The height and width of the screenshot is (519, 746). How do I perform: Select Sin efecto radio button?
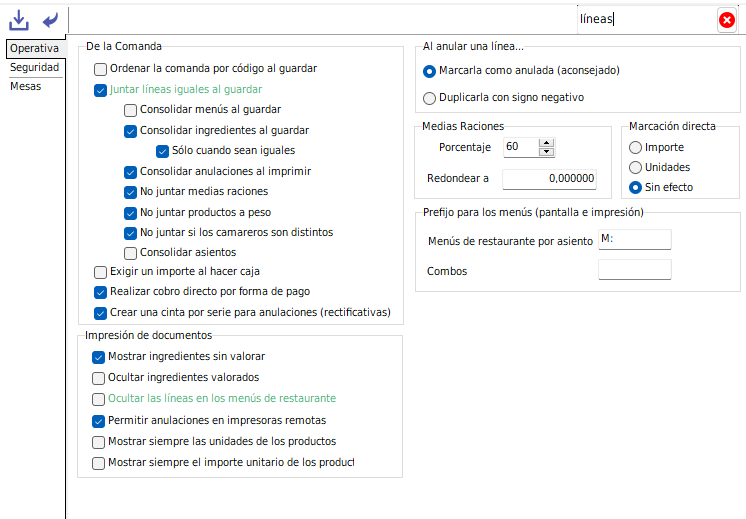tap(635, 188)
